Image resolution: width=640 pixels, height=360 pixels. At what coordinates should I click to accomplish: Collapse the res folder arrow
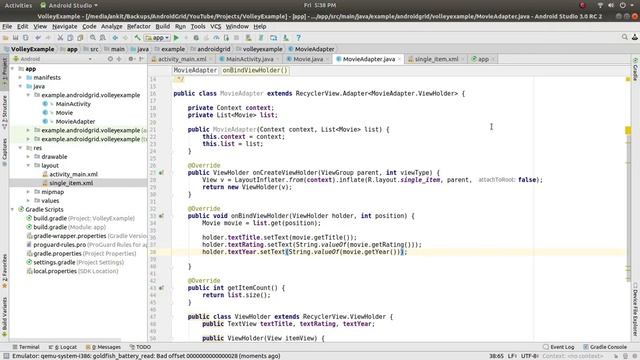pos(20,148)
